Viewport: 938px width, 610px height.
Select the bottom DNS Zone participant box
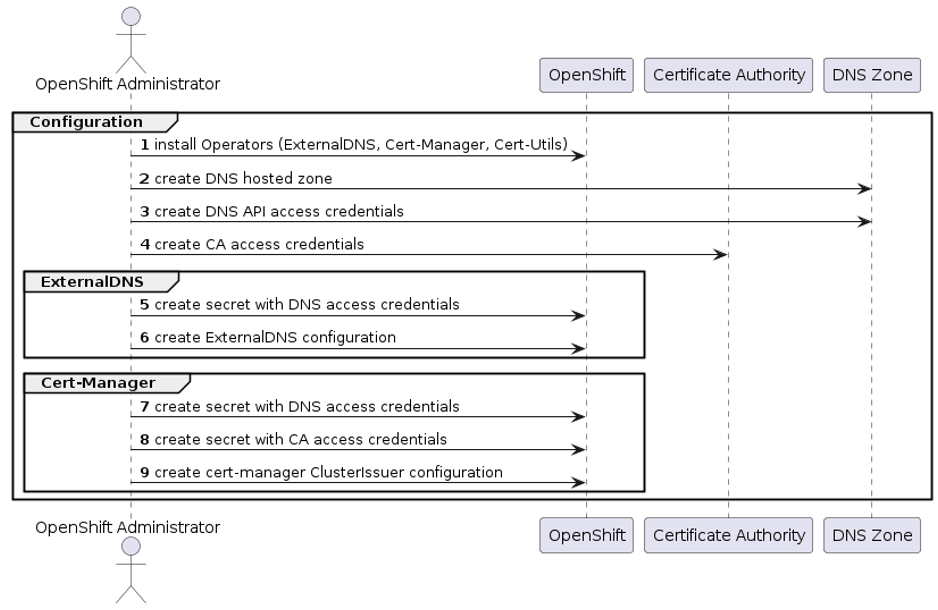[872, 535]
